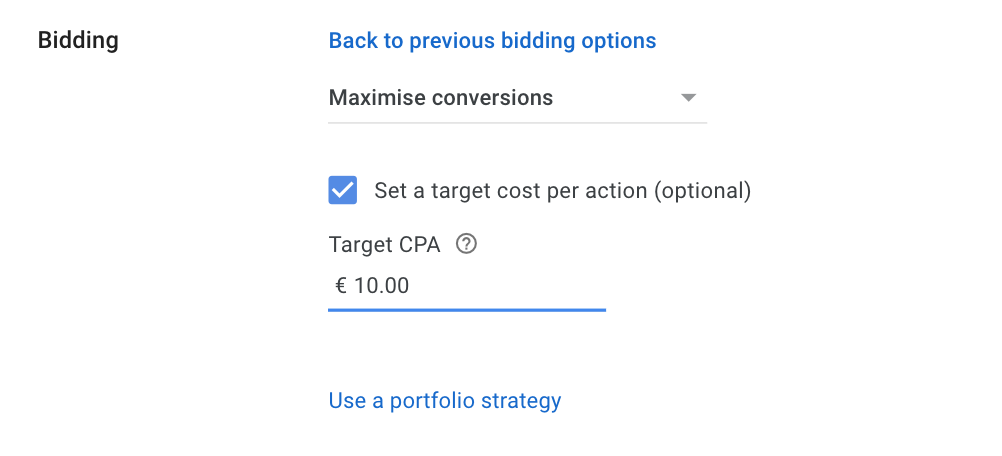Click the word 'portfolio' in the bottom link

(433, 401)
